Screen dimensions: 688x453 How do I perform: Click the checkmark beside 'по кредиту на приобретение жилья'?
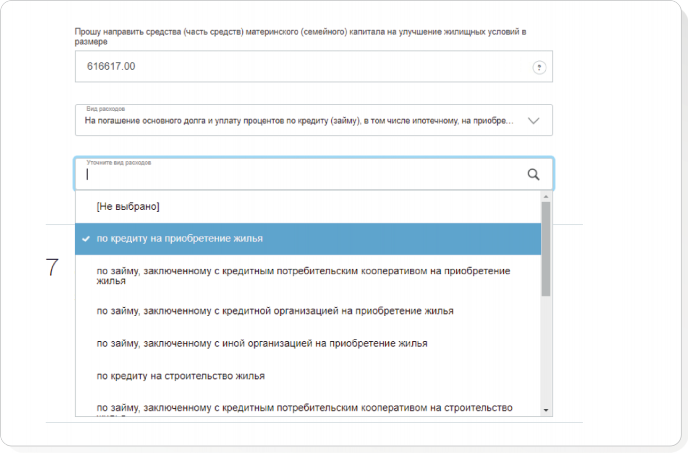pyautogui.click(x=86, y=239)
